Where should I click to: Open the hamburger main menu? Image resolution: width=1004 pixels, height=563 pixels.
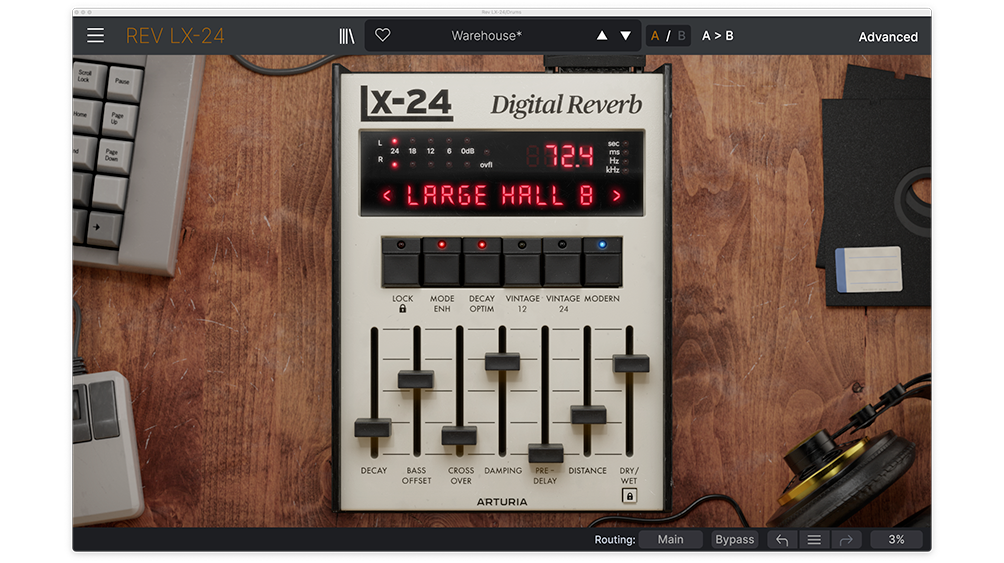pyautogui.click(x=95, y=35)
